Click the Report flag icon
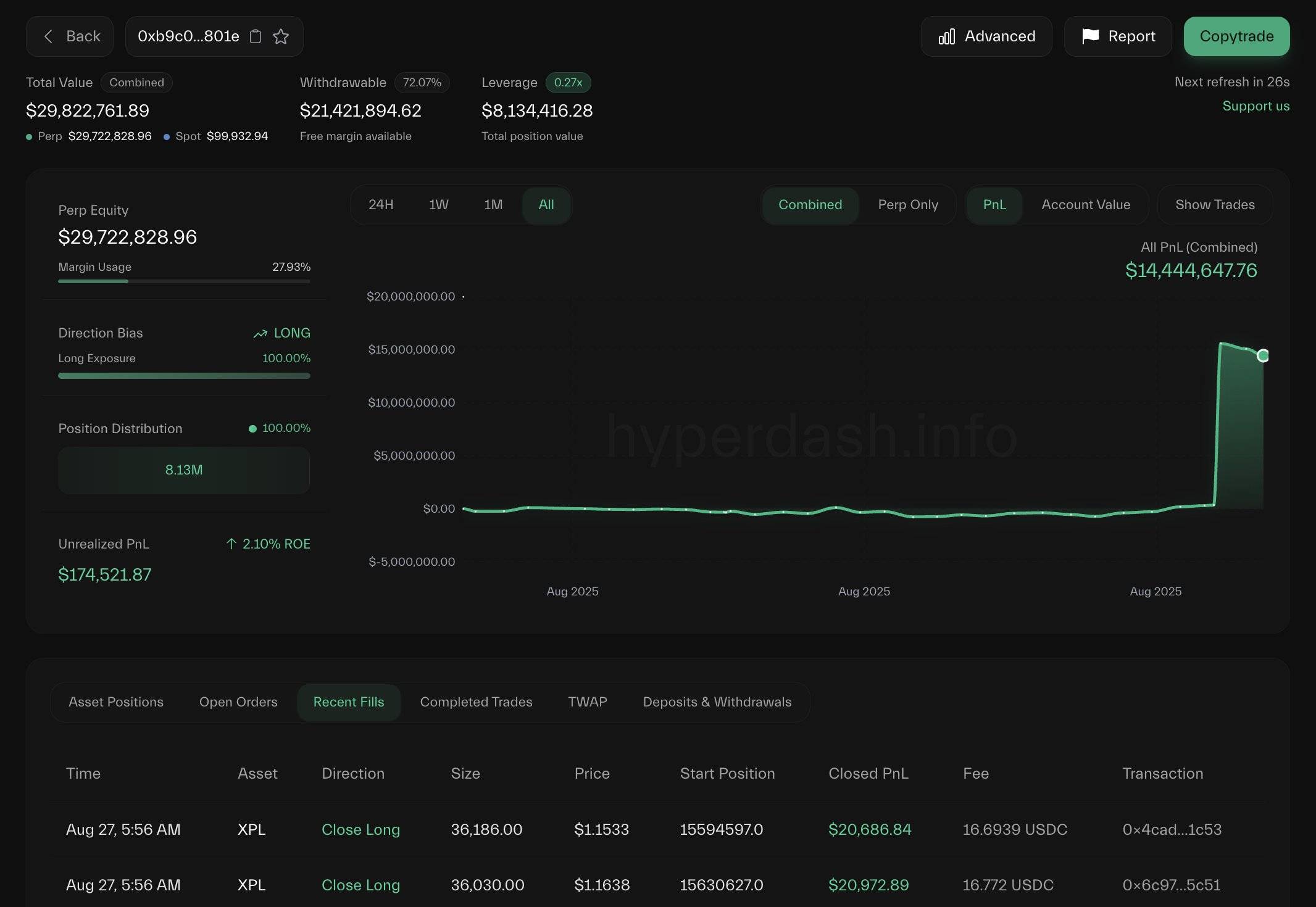The image size is (1316, 907). click(1091, 36)
